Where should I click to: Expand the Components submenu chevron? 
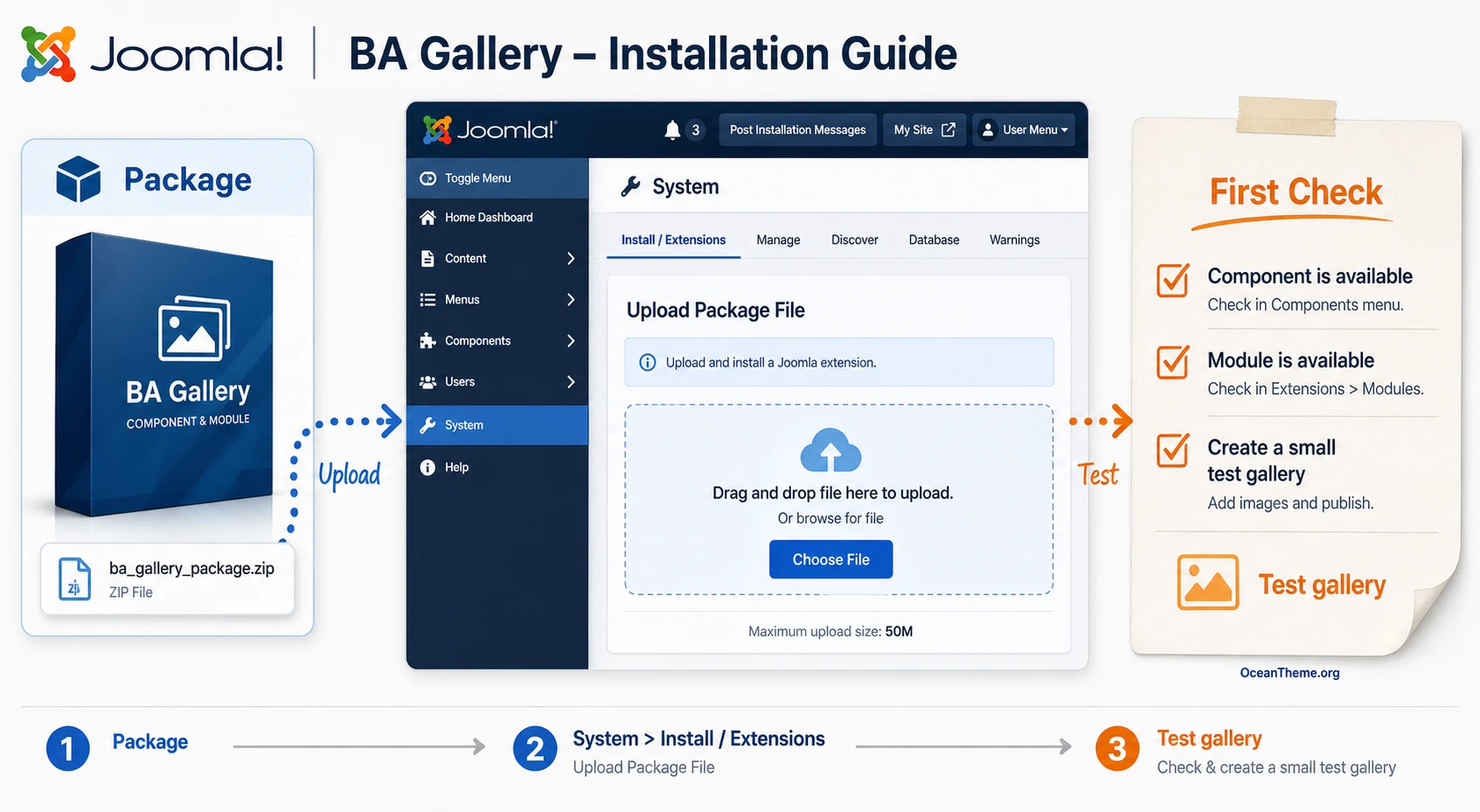(x=571, y=341)
